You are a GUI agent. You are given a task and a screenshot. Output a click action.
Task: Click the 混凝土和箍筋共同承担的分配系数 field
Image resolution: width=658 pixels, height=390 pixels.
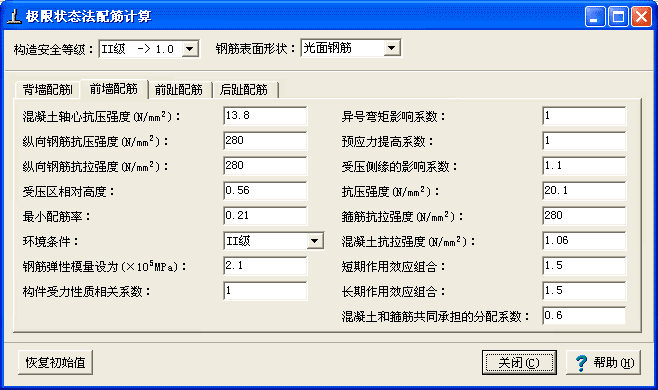click(584, 316)
